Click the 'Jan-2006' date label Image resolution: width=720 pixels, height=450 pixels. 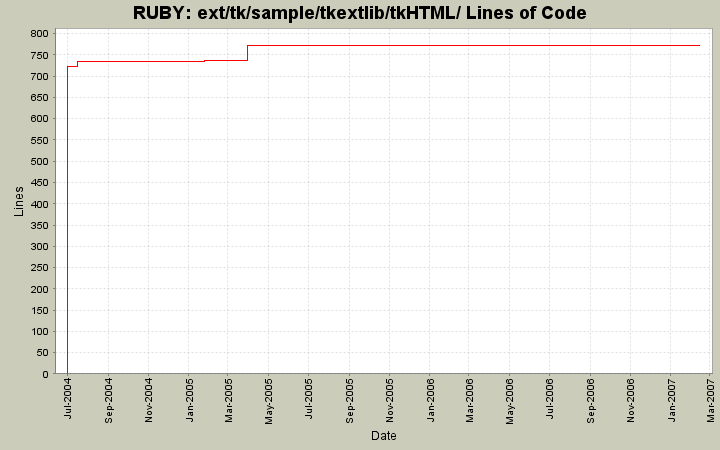click(x=430, y=400)
